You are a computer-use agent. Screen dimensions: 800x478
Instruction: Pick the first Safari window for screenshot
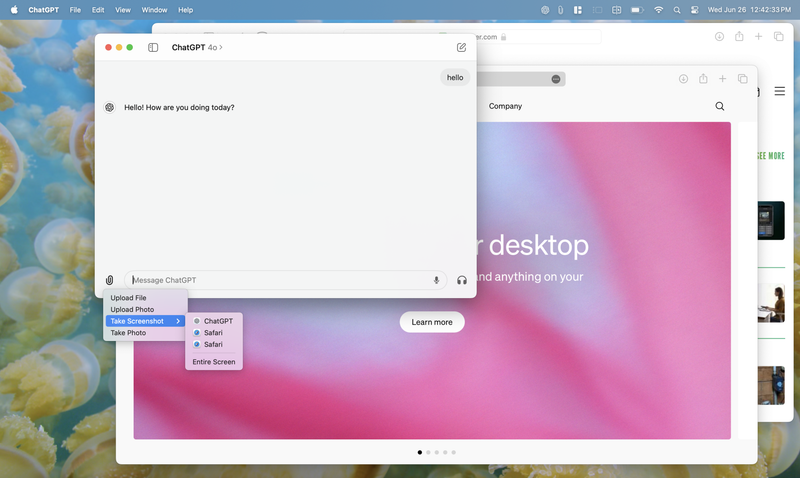tap(214, 333)
